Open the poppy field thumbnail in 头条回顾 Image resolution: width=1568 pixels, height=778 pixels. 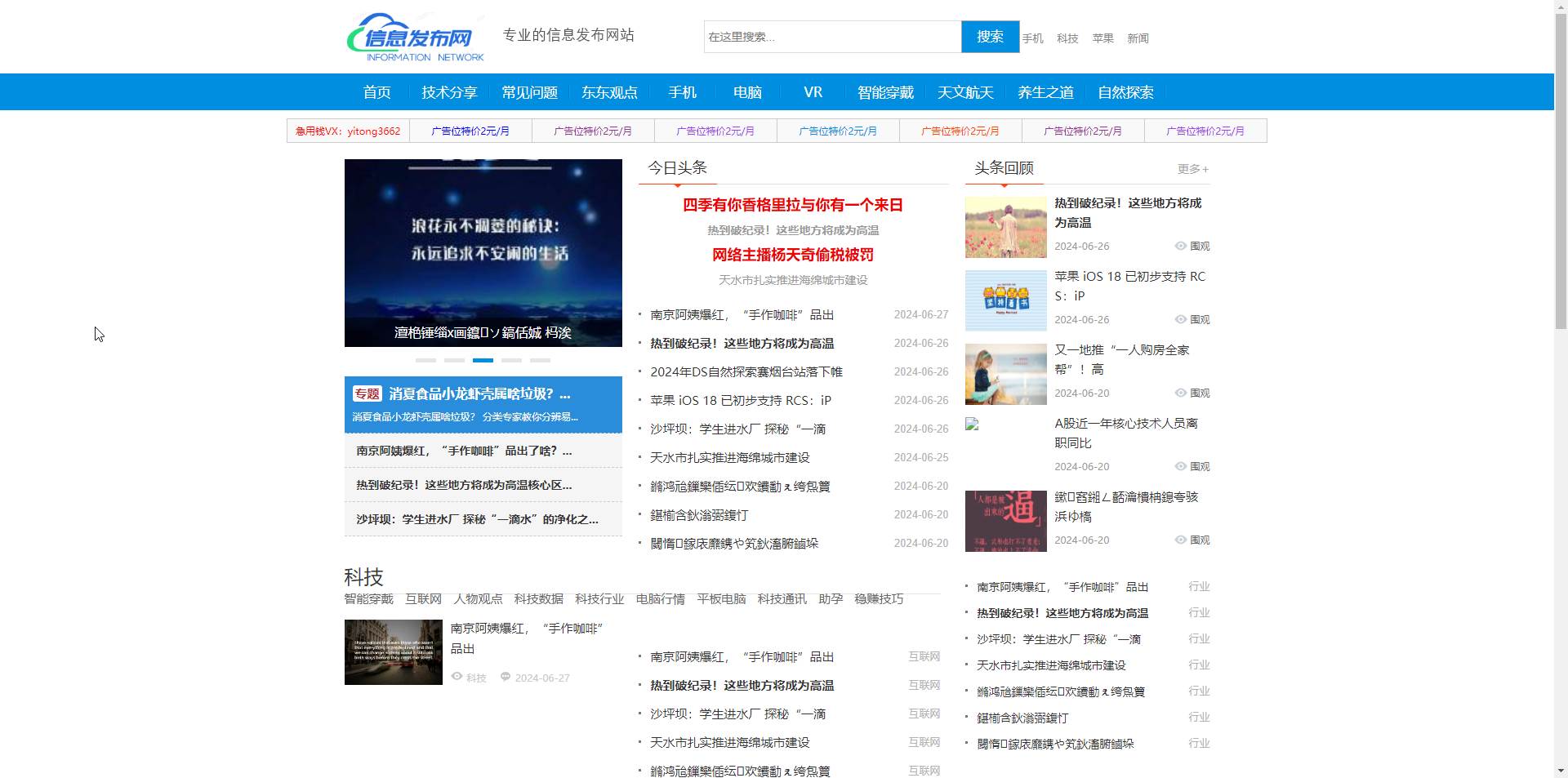point(1005,227)
